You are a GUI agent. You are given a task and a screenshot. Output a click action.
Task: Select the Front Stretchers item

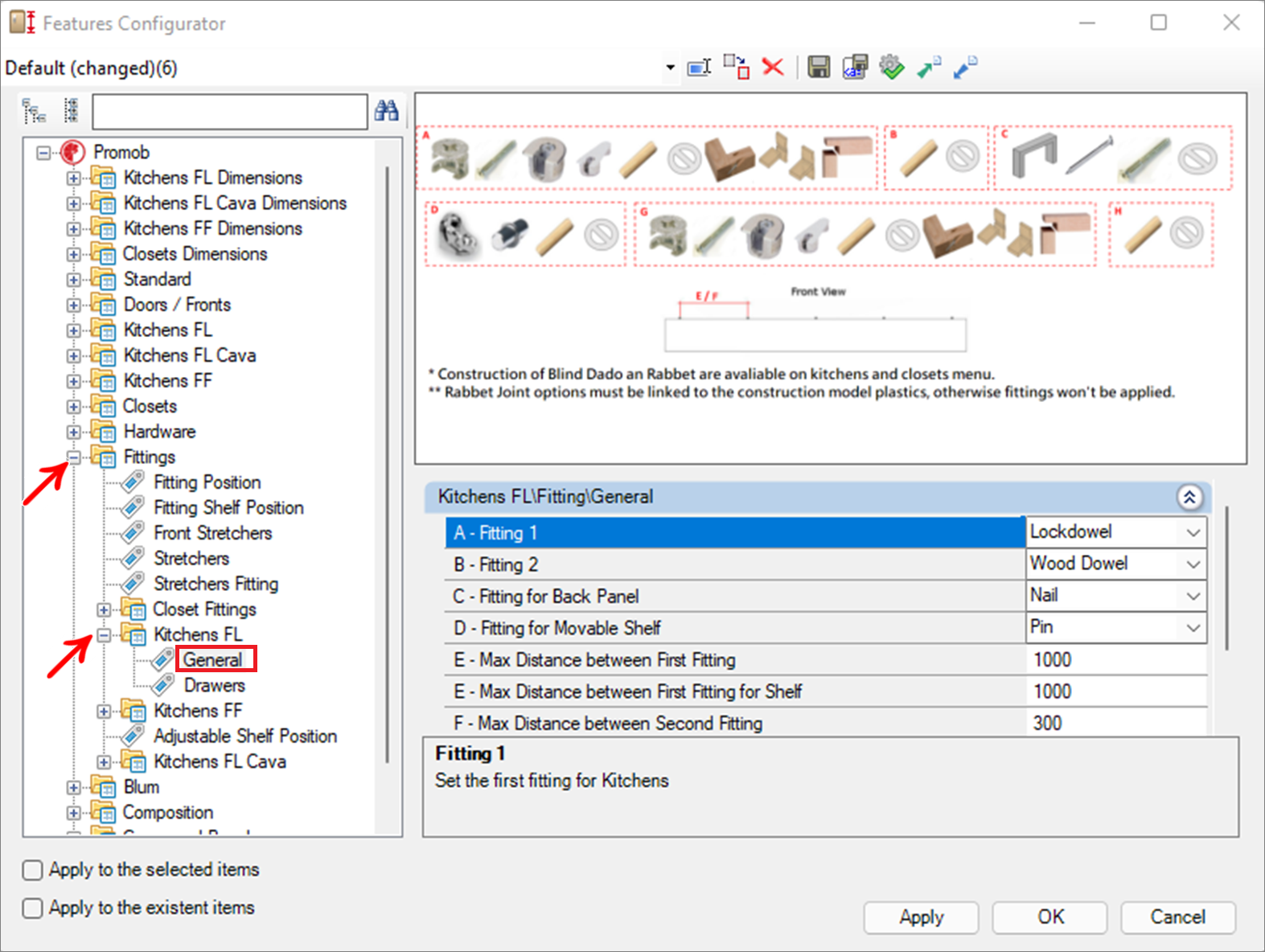213,533
